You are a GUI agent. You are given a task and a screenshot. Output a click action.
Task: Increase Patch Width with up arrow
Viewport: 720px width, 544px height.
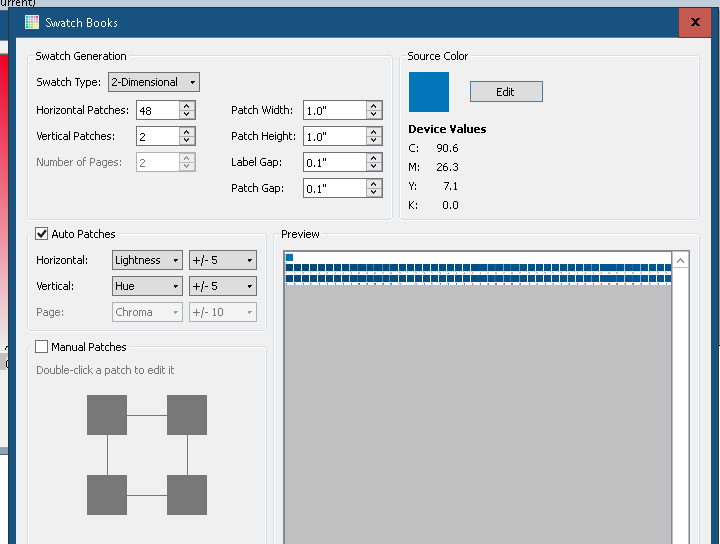(x=374, y=106)
